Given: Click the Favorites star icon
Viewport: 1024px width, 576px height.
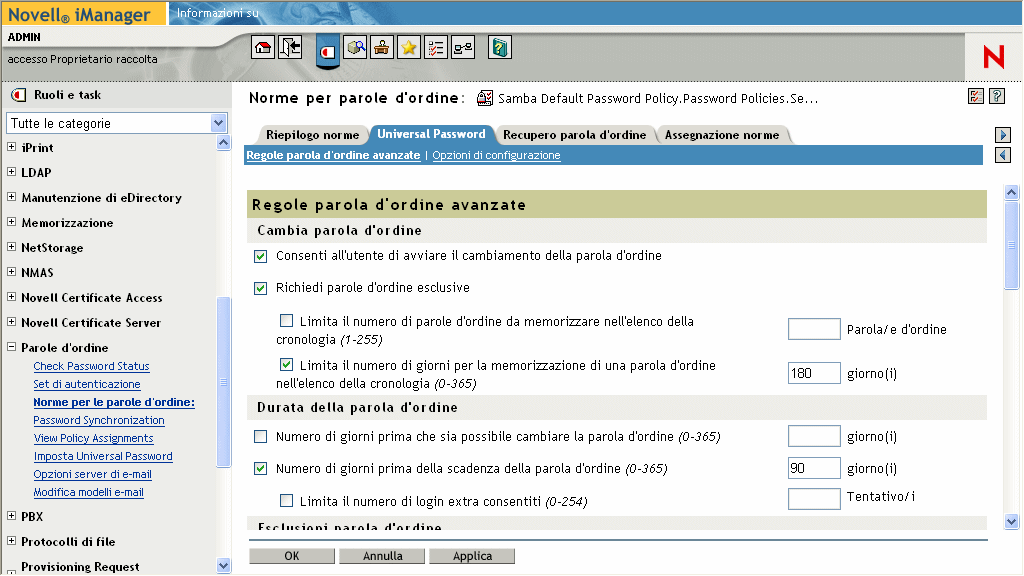Looking at the screenshot, I should tap(407, 47).
